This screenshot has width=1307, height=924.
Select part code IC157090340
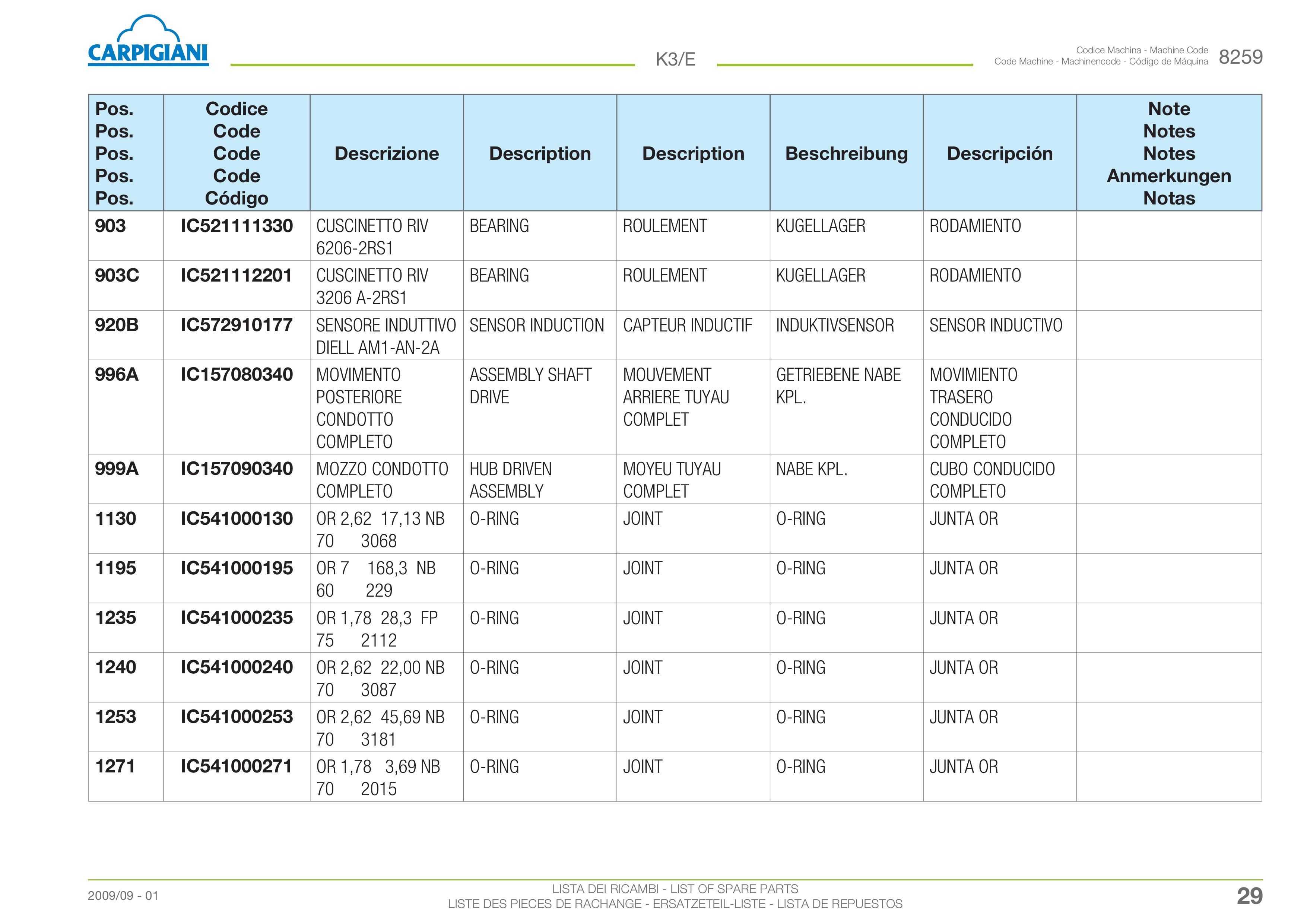tap(236, 469)
